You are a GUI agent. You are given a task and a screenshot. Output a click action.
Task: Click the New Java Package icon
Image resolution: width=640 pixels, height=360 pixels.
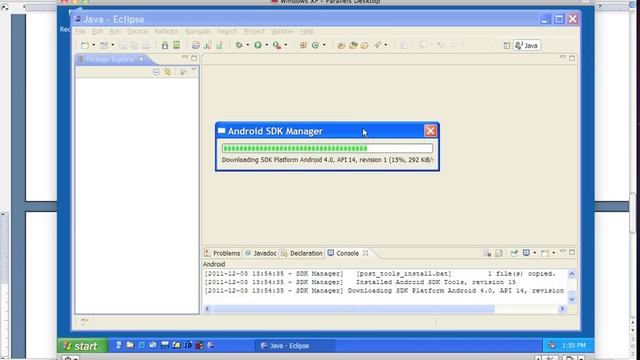click(x=303, y=45)
